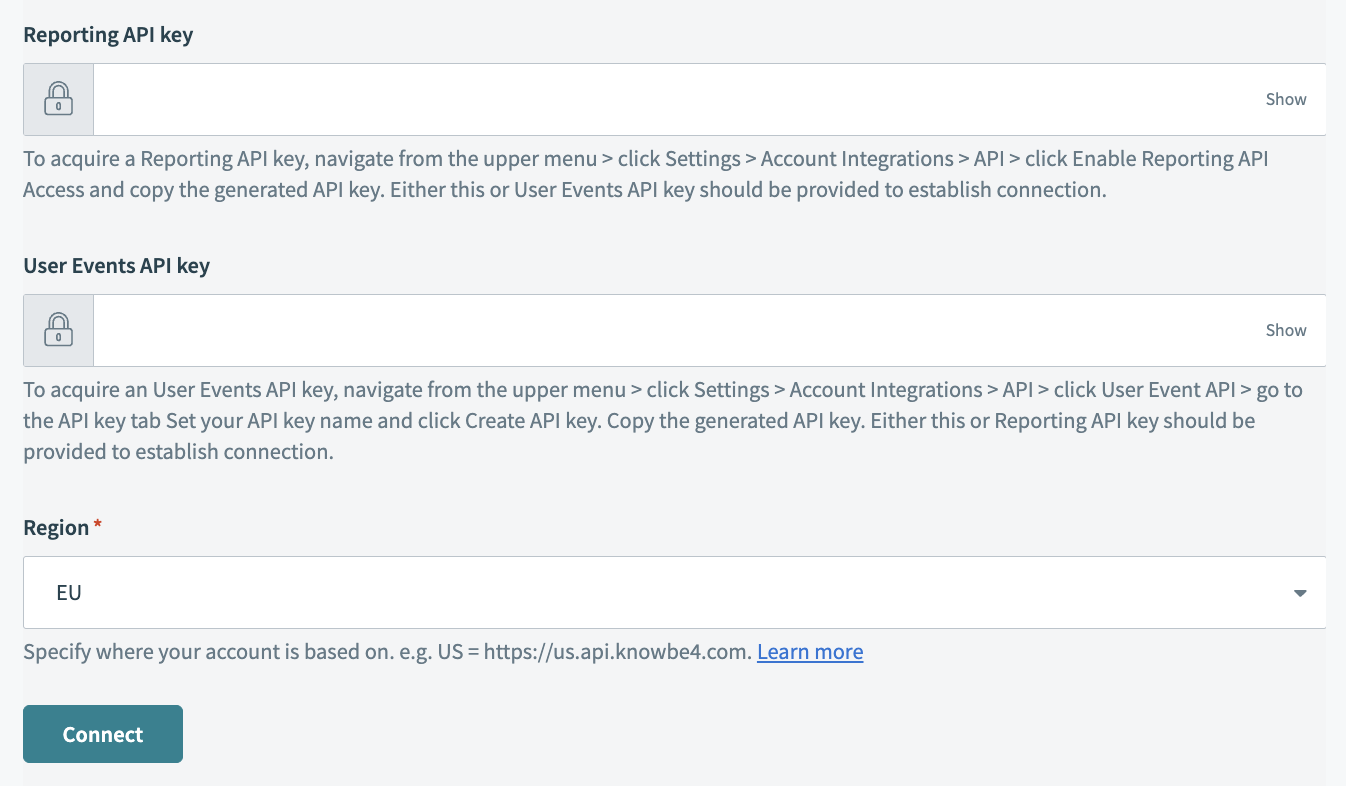Click the Connect button

tap(103, 734)
